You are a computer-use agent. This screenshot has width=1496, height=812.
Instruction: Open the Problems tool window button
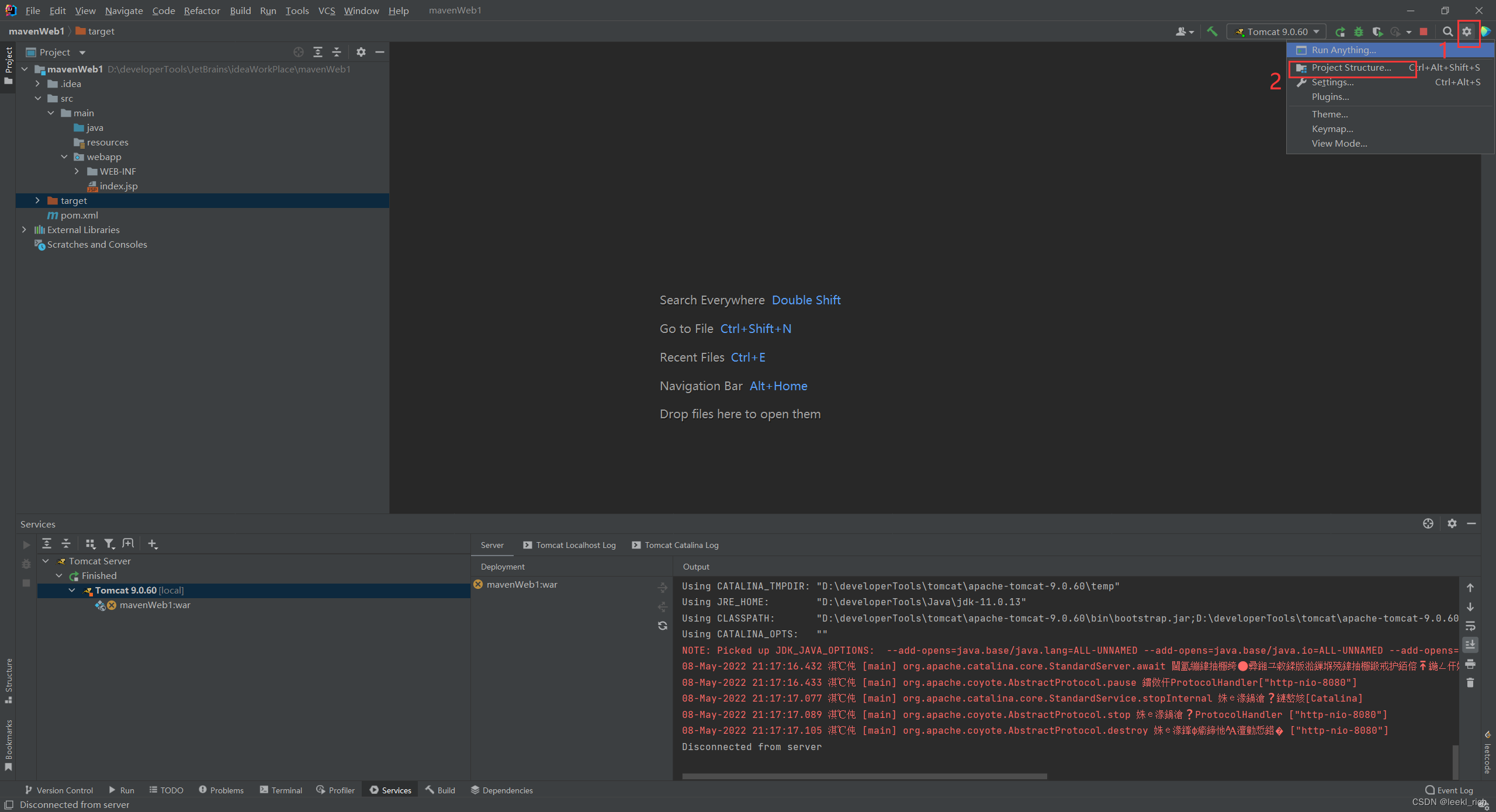click(221, 790)
